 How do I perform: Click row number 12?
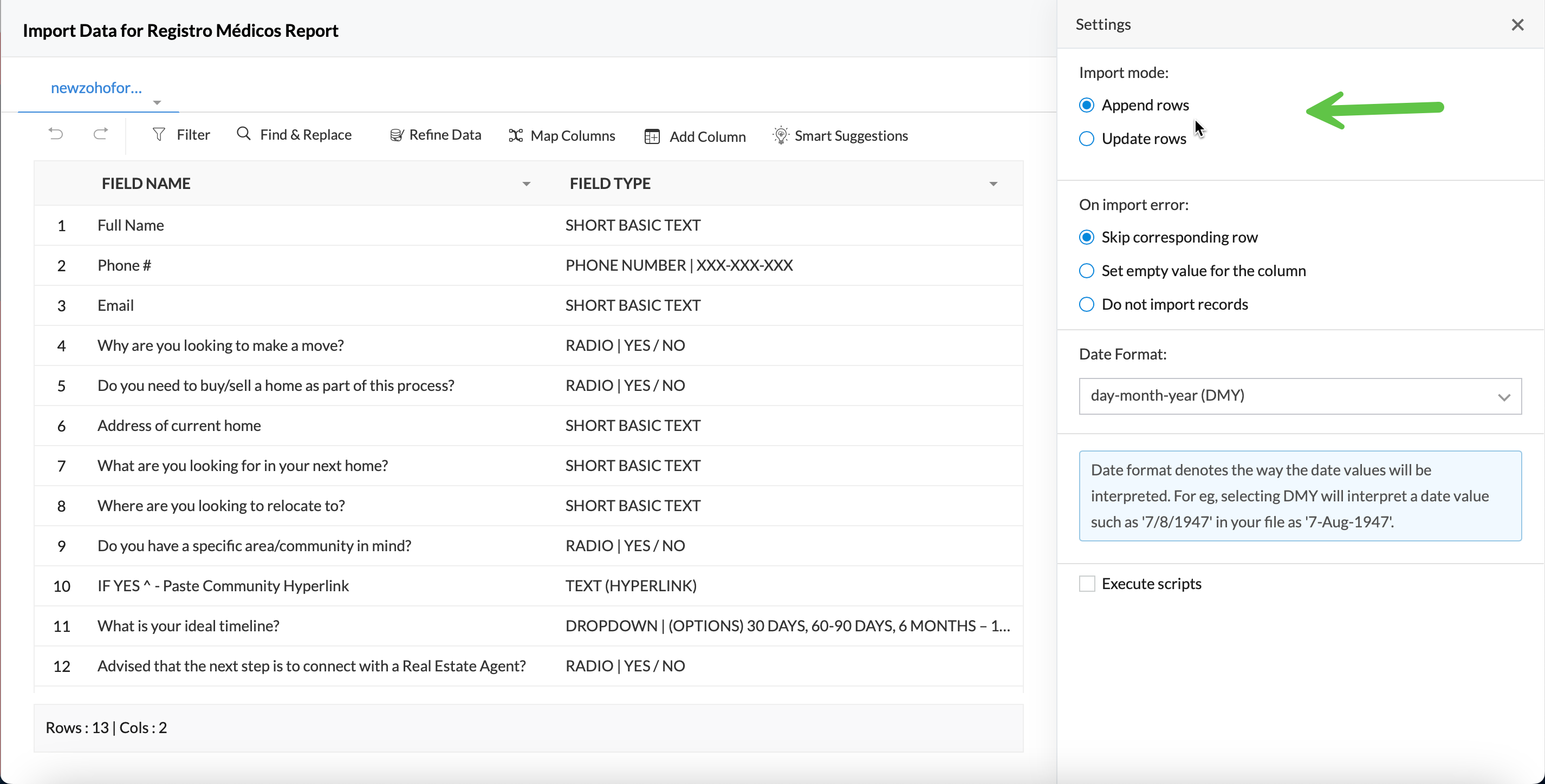coord(61,667)
